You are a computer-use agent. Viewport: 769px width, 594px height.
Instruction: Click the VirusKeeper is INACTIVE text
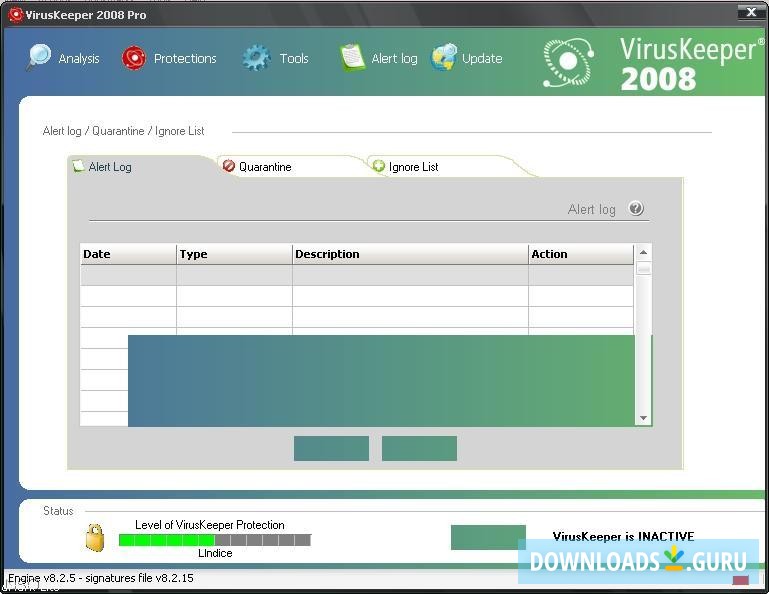tap(623, 537)
